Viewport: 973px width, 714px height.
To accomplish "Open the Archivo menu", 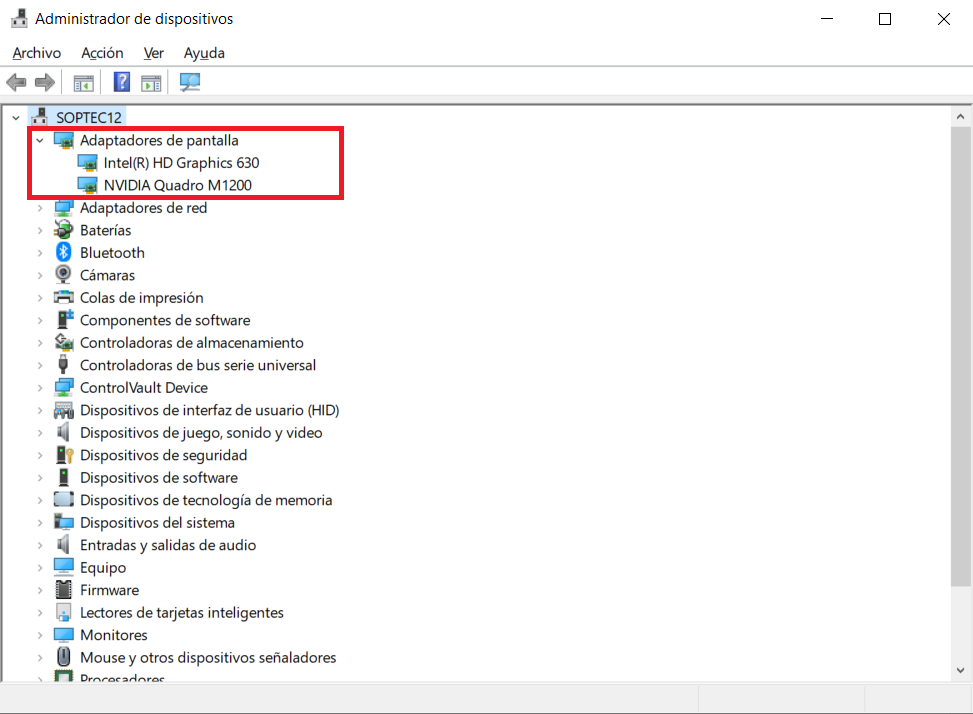I will pos(37,53).
